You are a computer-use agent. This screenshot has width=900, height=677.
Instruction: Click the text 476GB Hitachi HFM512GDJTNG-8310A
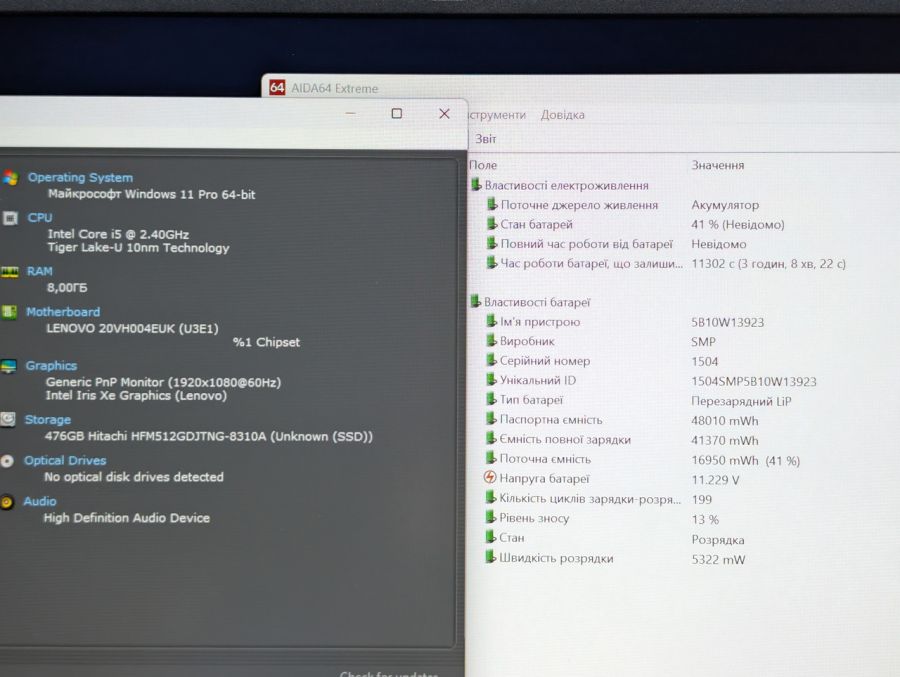point(156,436)
